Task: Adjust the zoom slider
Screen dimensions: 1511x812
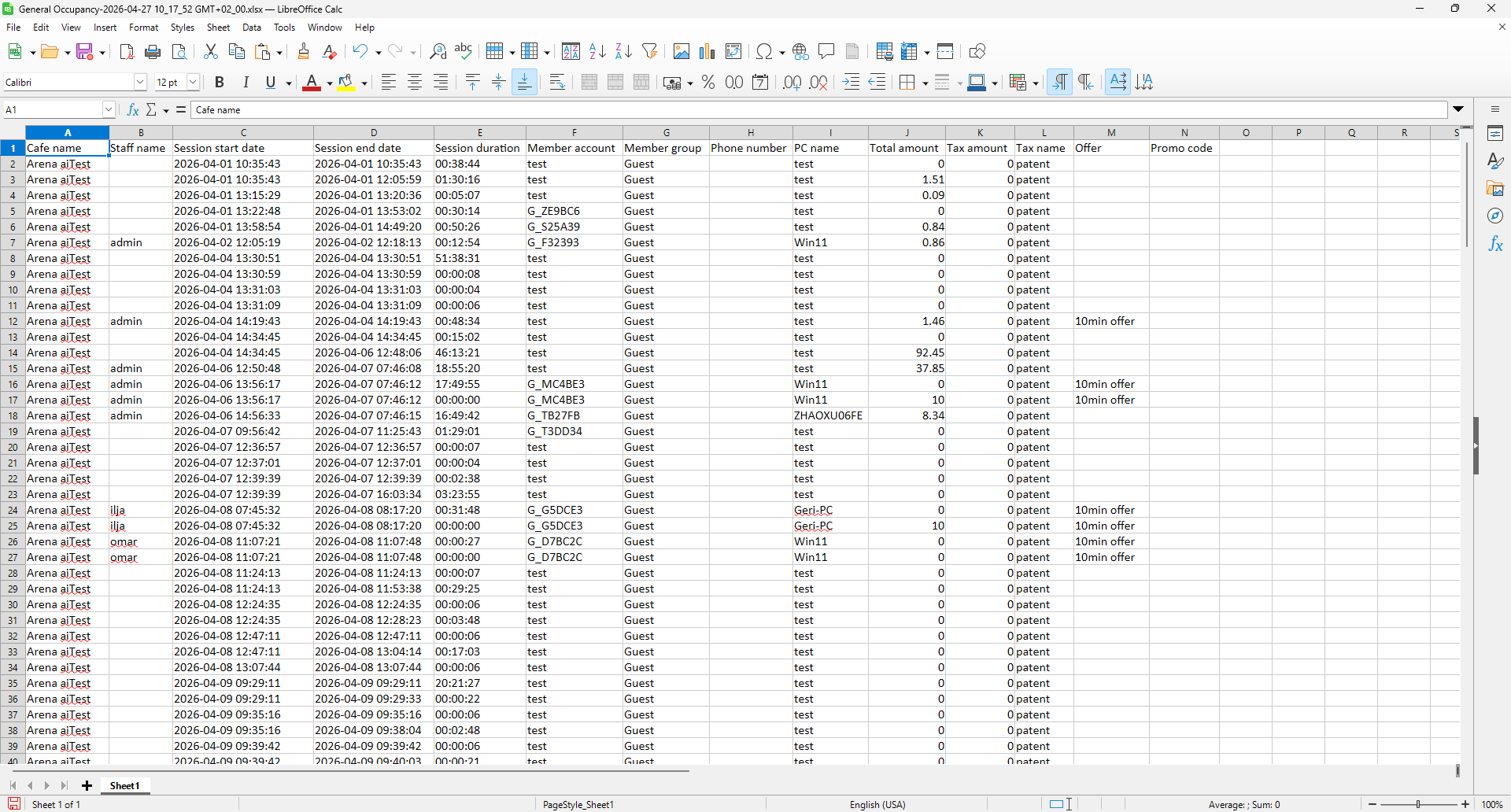Action: pyautogui.click(x=1418, y=805)
